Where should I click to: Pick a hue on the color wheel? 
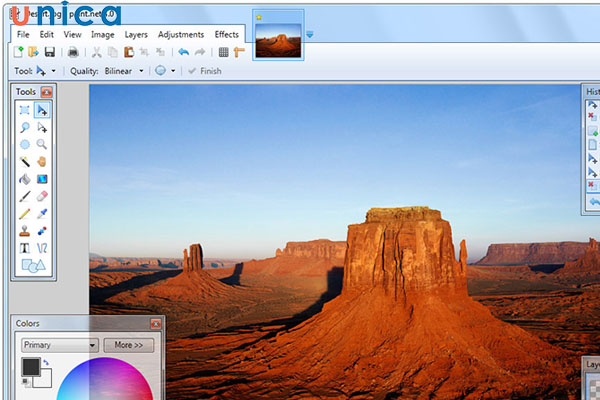point(104,379)
